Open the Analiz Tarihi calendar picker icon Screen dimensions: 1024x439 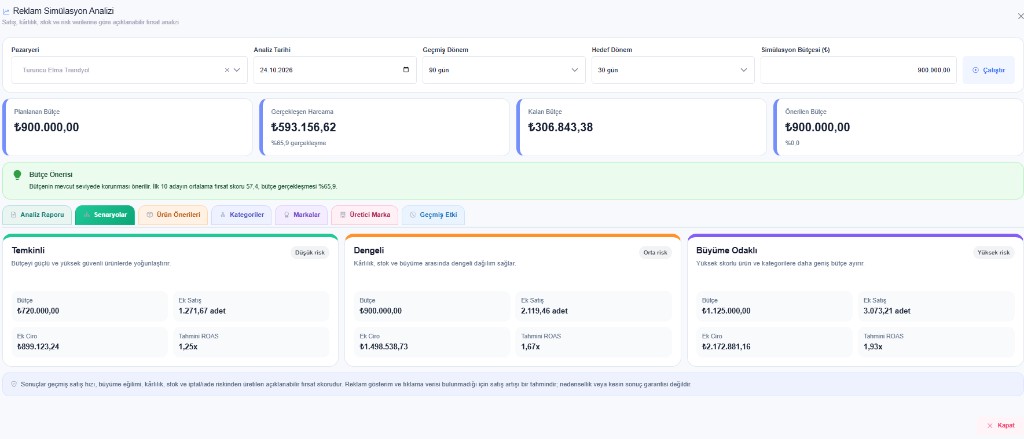406,70
